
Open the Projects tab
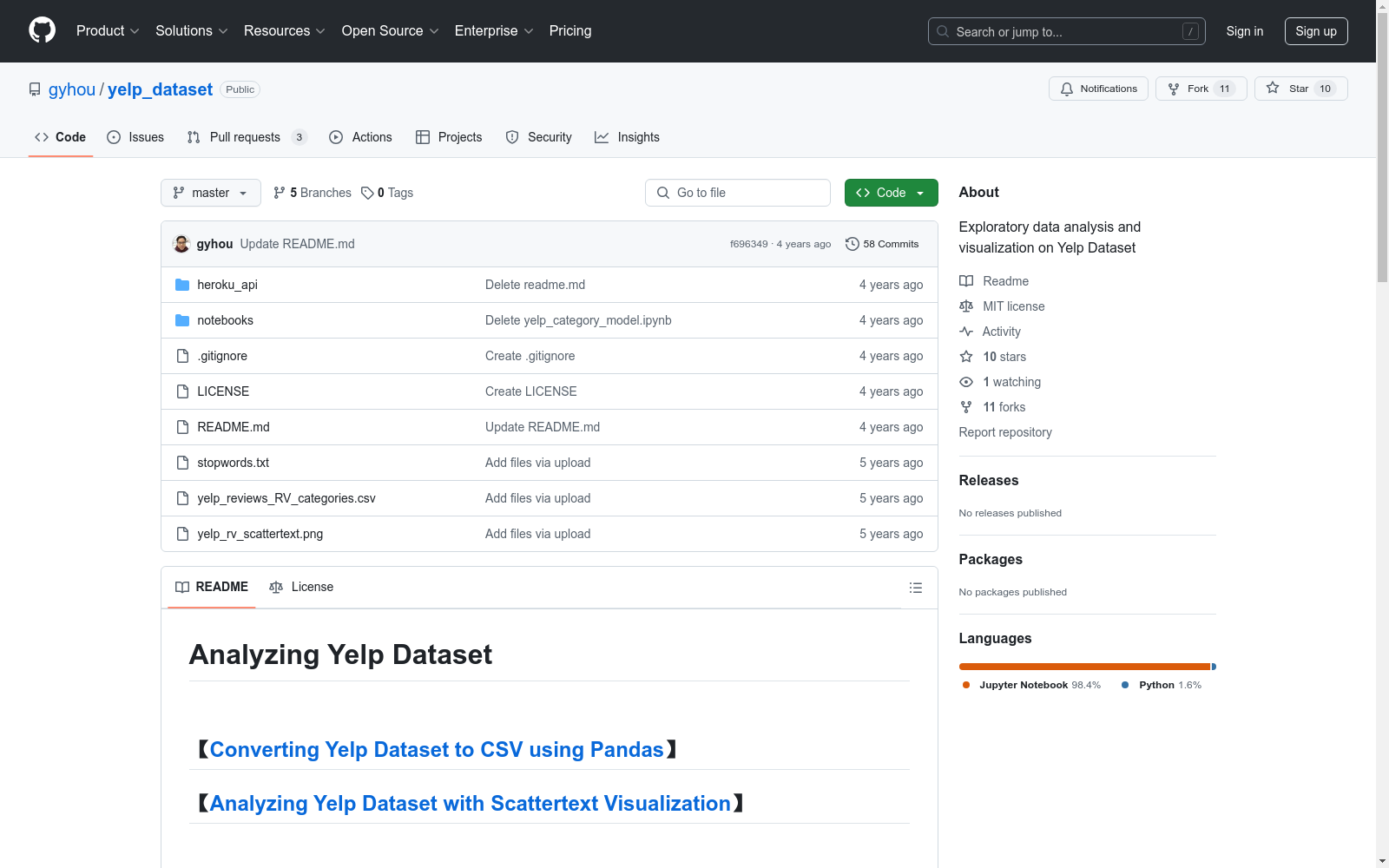pyautogui.click(x=449, y=137)
